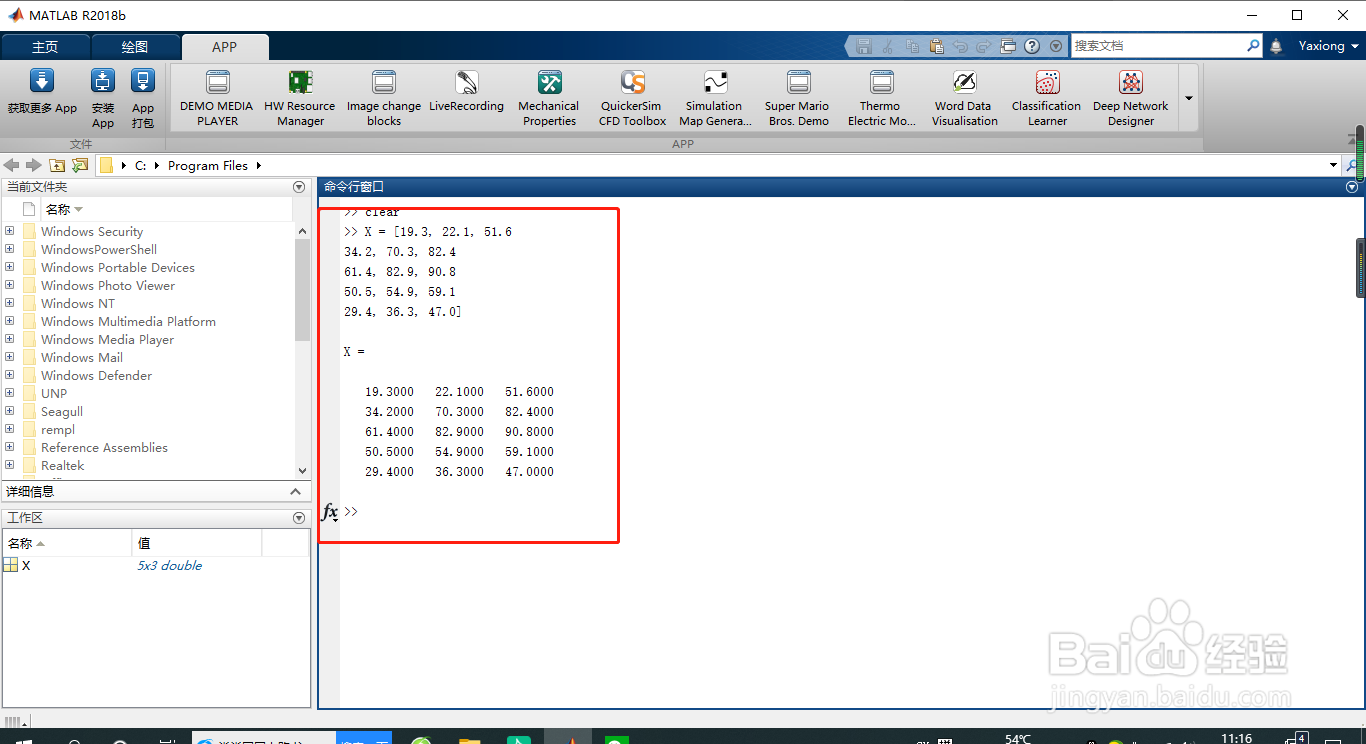Open the address bar path history dropdown
Viewport: 1366px width, 744px height.
coord(1333,165)
